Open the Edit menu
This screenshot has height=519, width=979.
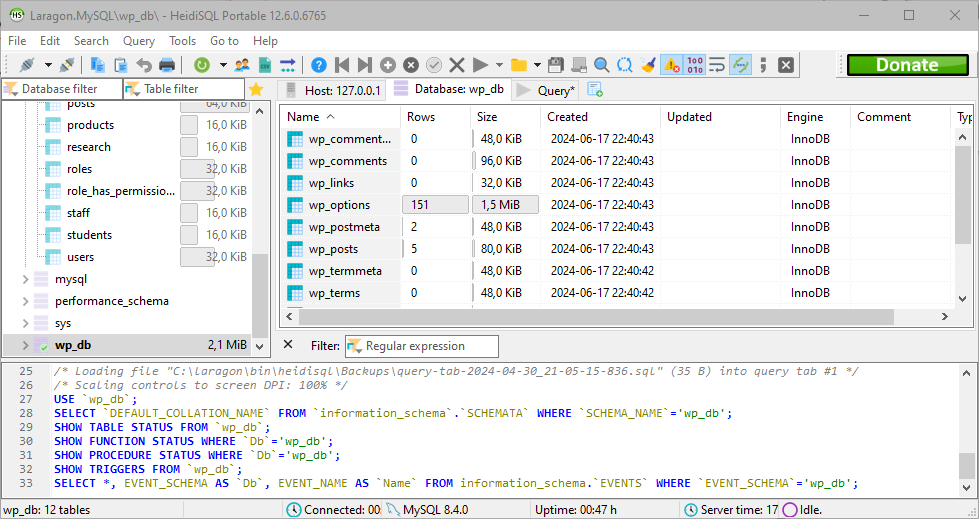pos(50,41)
